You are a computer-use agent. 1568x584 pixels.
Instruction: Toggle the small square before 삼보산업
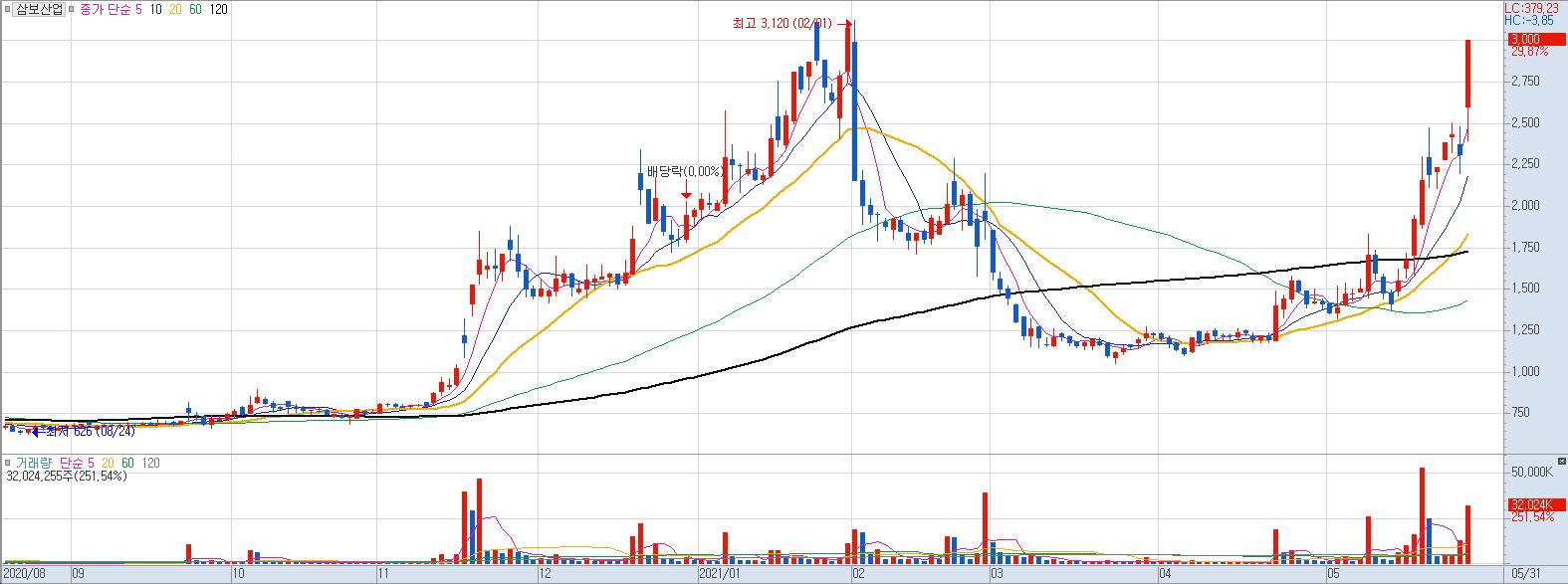(x=7, y=9)
